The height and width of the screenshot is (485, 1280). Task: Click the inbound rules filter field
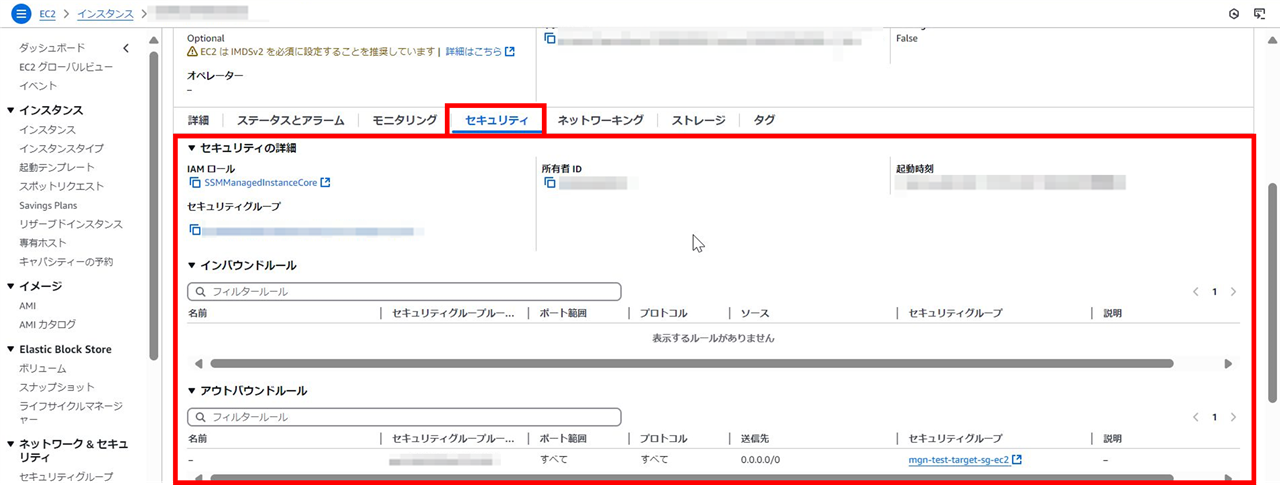(404, 292)
